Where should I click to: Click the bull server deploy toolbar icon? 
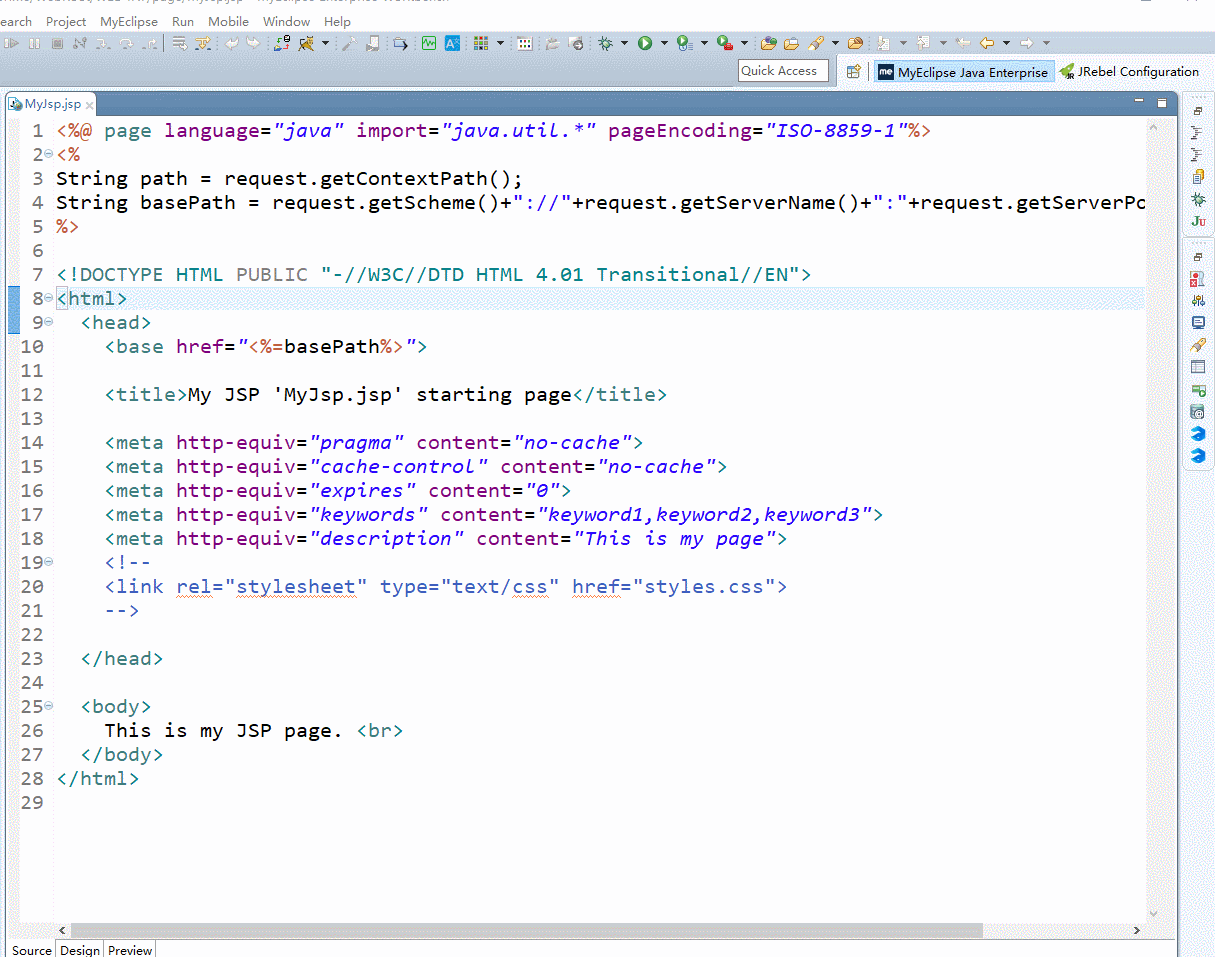(306, 43)
